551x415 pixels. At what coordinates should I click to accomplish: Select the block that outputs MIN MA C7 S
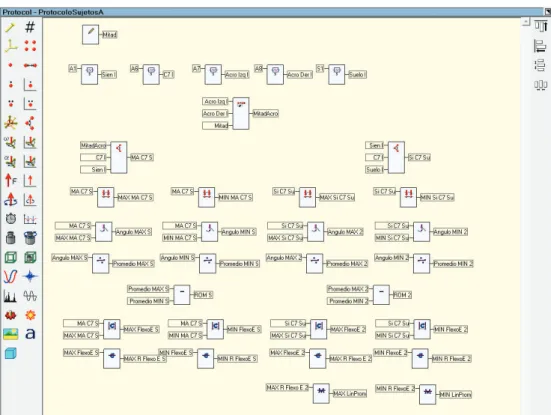point(207,197)
